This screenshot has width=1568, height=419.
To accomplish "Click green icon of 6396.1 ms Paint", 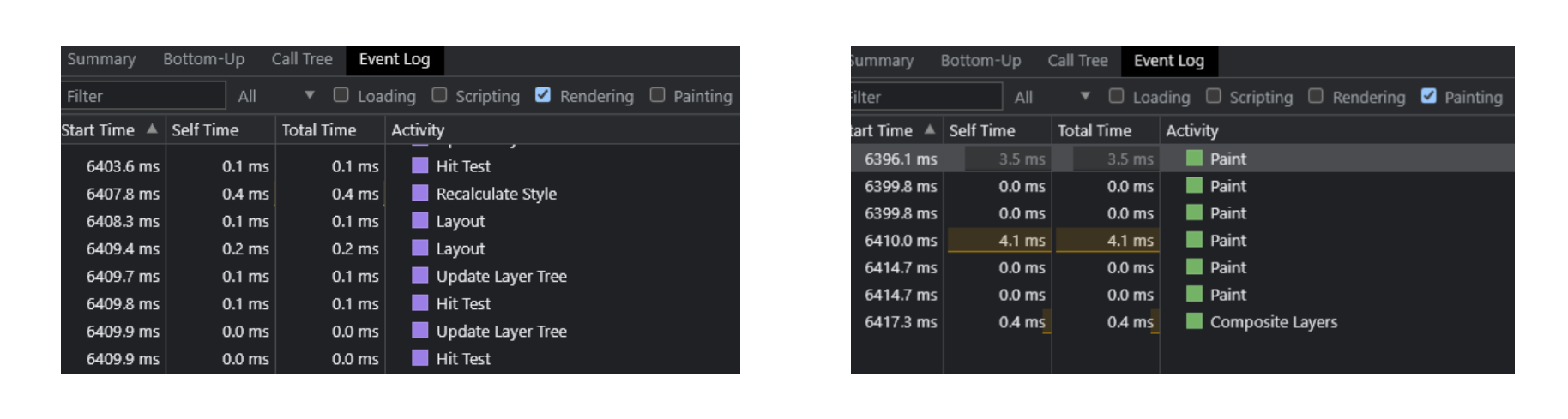I will pos(1194,158).
